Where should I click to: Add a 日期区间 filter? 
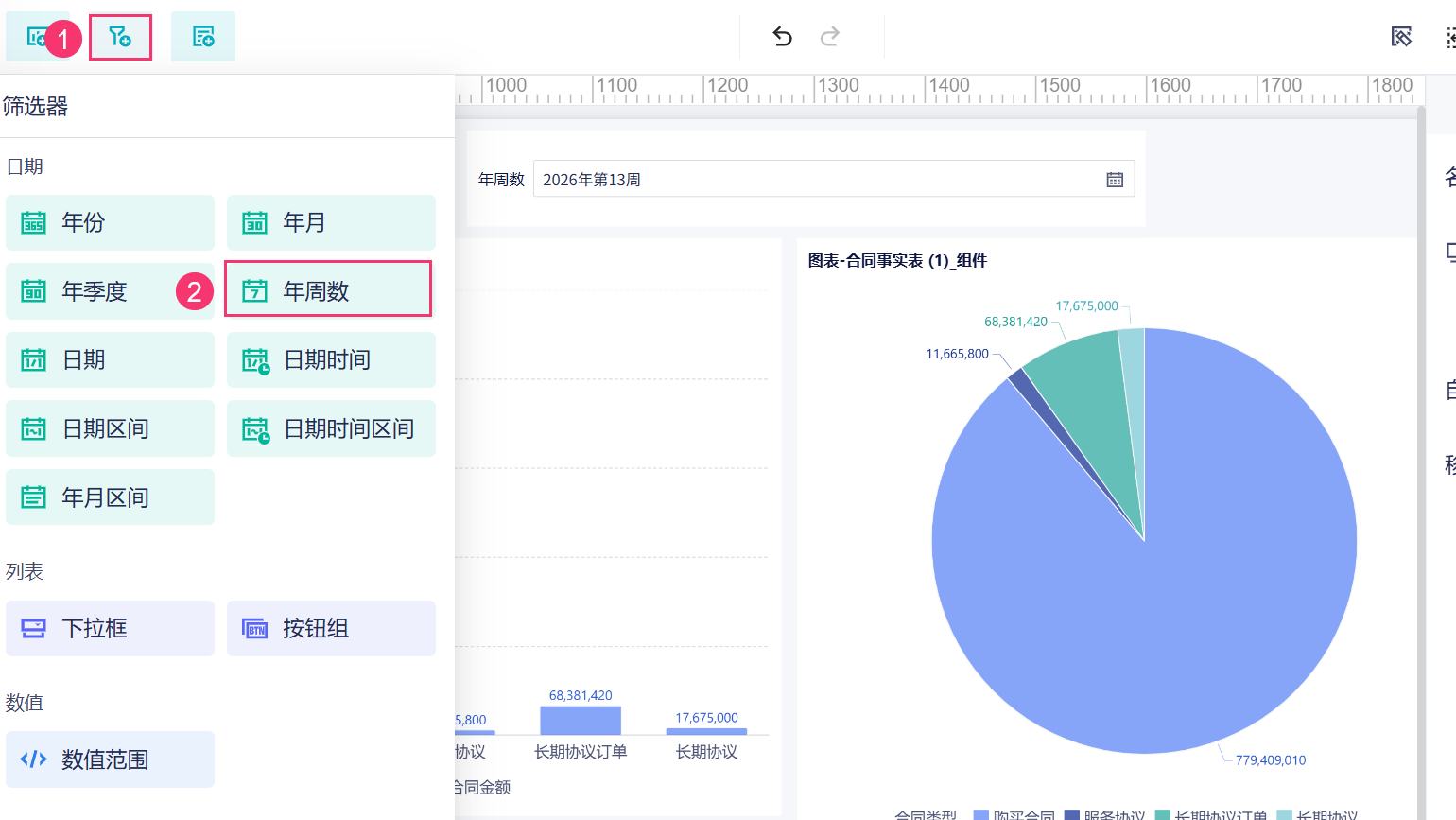point(110,428)
